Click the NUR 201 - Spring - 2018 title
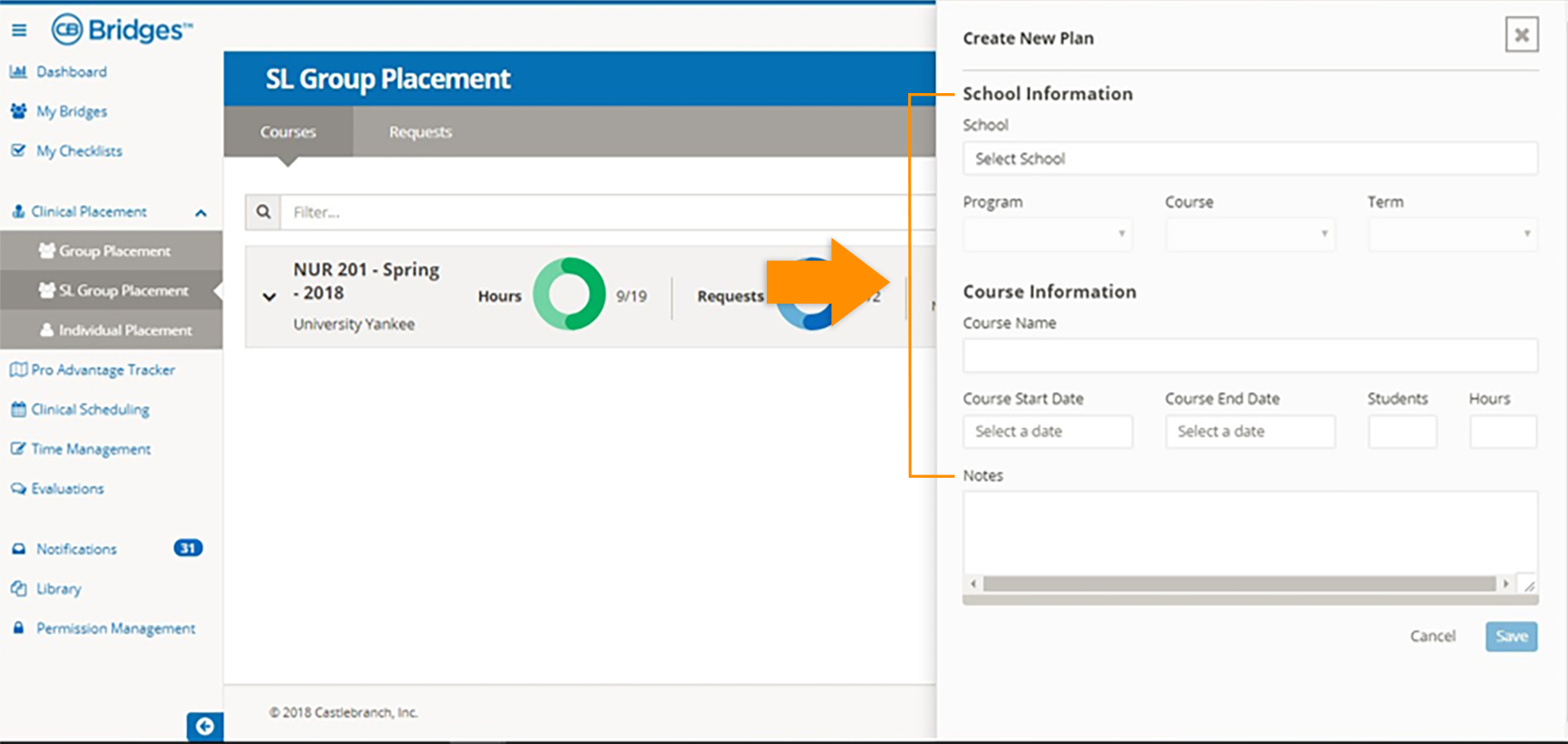 [366, 281]
